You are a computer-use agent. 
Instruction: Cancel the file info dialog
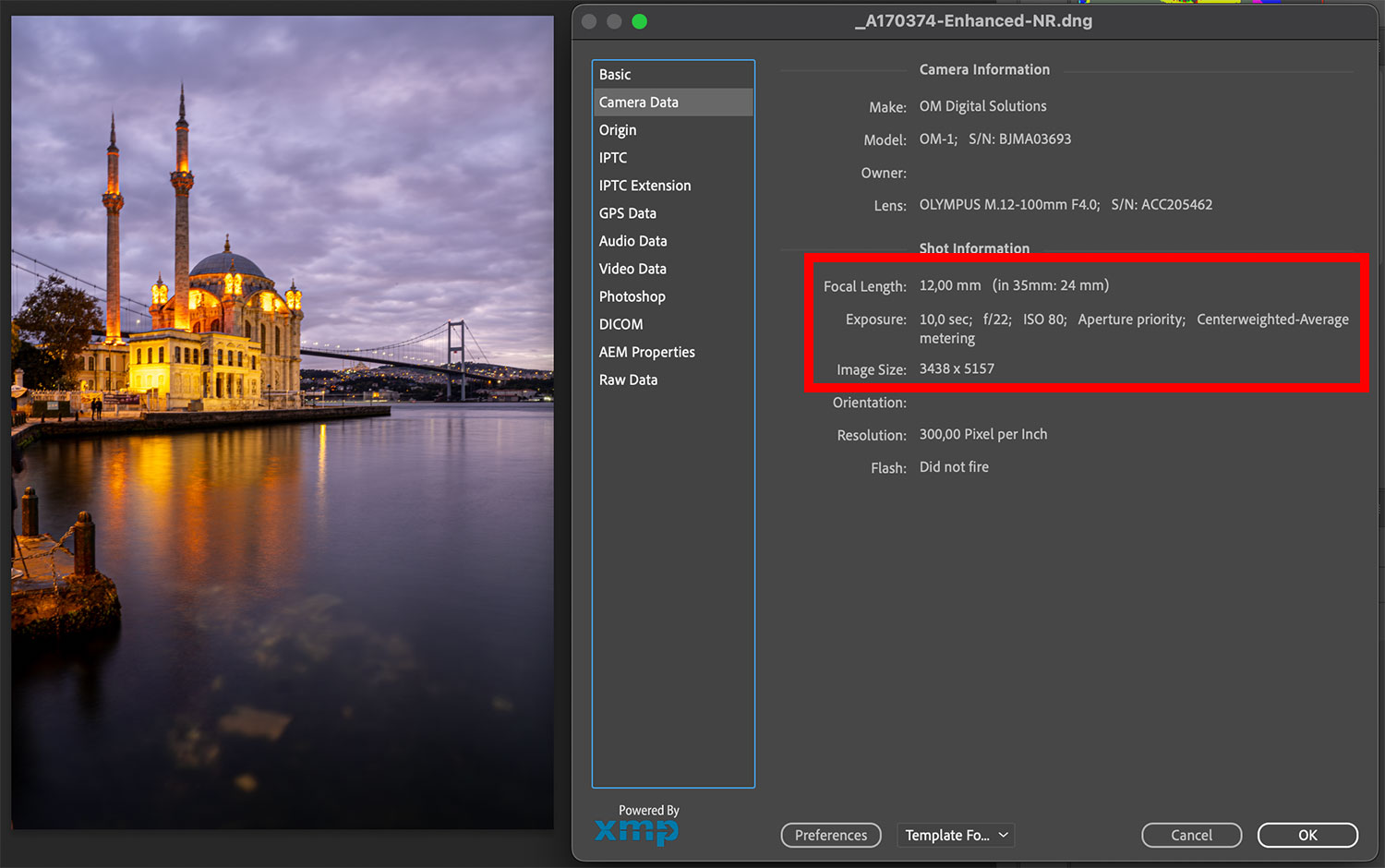tap(1191, 835)
